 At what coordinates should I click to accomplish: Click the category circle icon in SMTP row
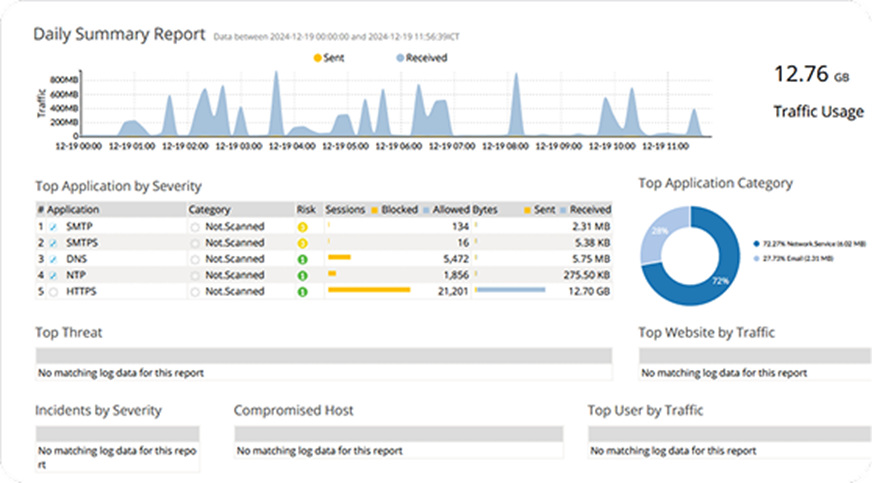(195, 227)
